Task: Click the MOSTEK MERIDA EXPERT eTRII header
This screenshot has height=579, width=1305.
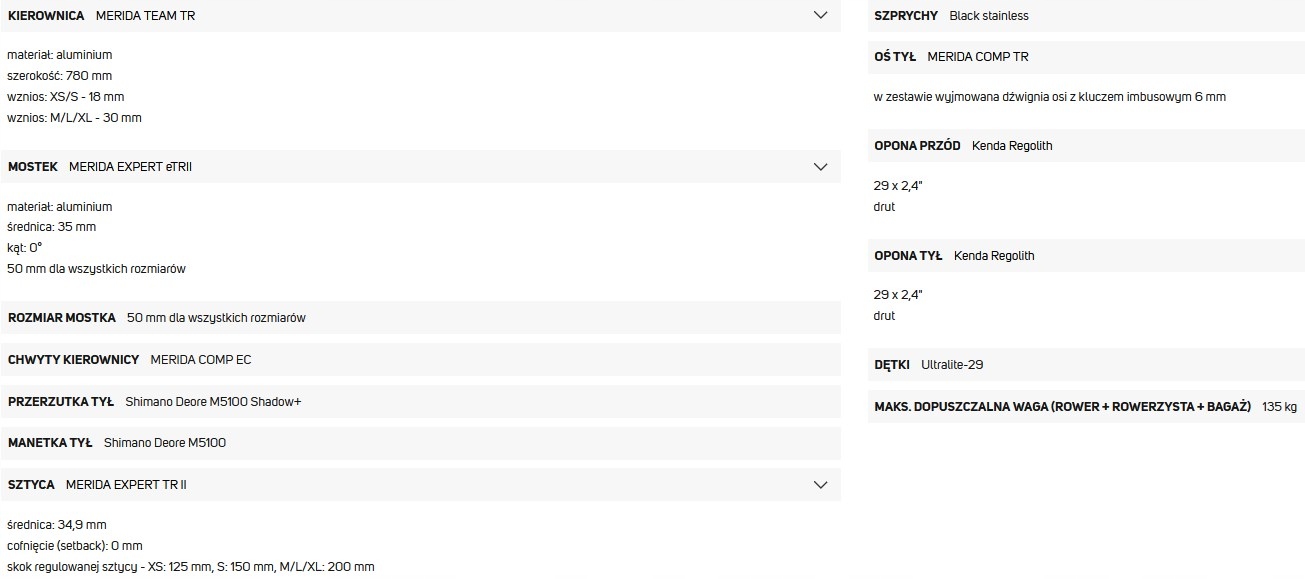Action: coord(420,166)
